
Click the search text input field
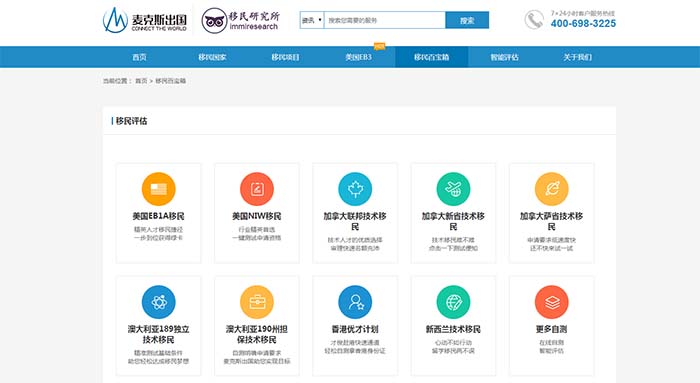pyautogui.click(x=384, y=20)
